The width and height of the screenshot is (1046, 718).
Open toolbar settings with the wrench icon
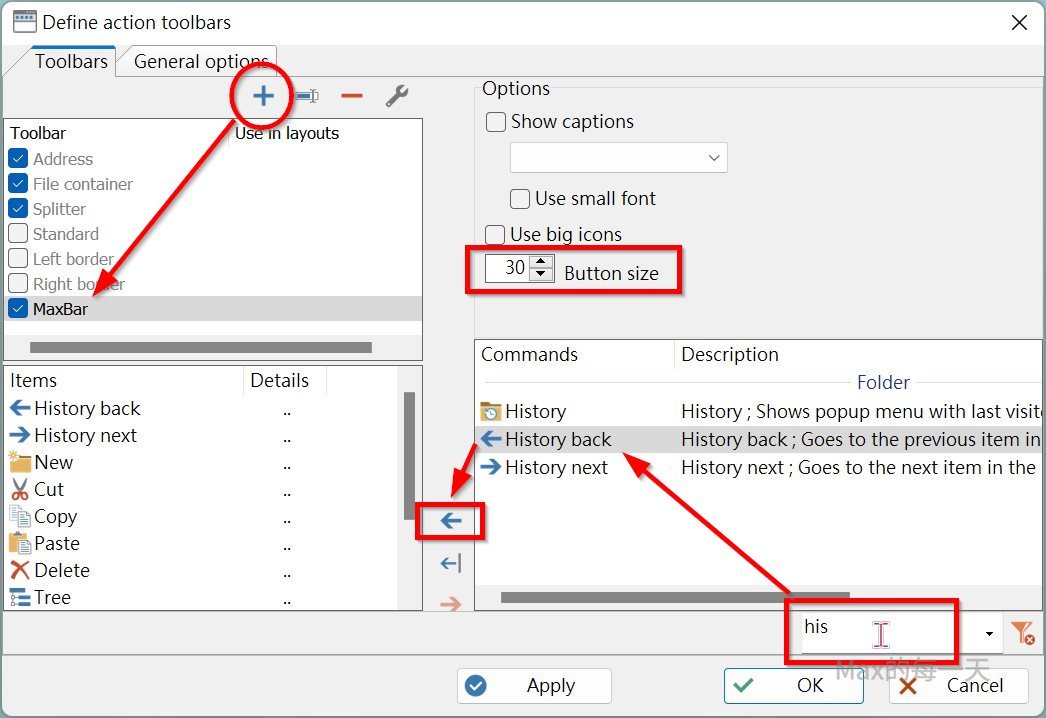(397, 95)
